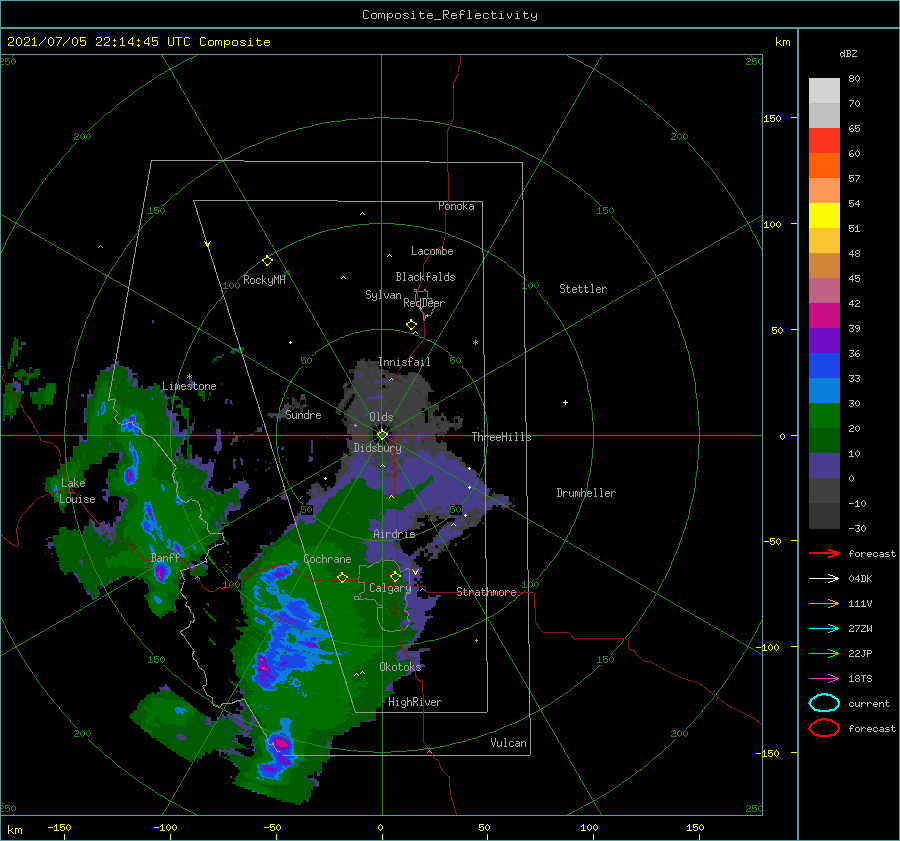Click the Airdrie town label
The height and width of the screenshot is (841, 900).
[394, 534]
